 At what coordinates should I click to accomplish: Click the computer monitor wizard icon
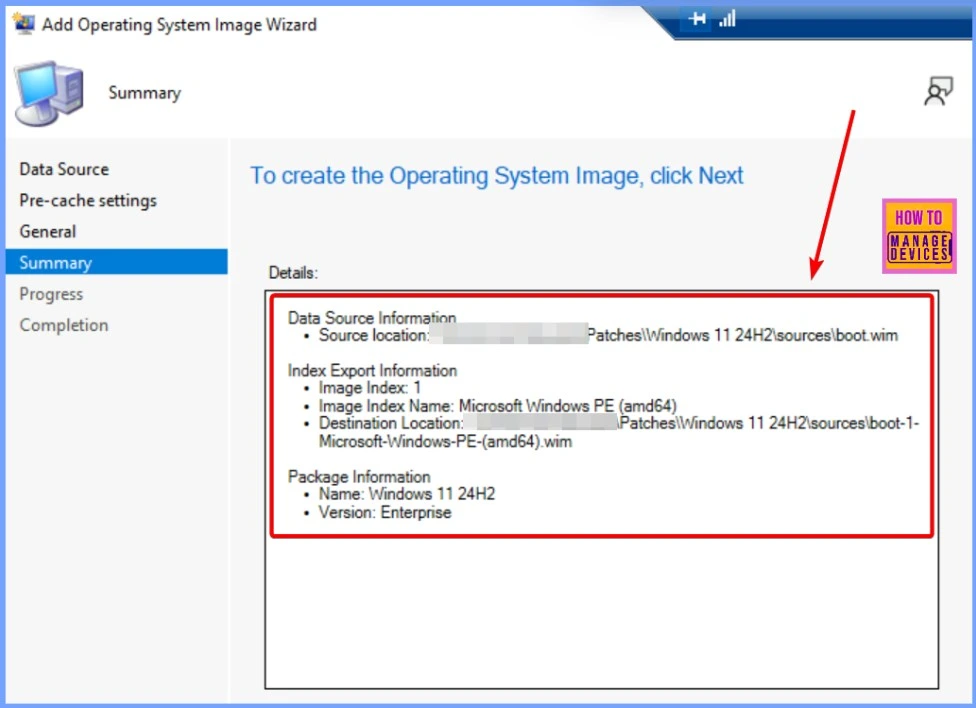[x=49, y=93]
